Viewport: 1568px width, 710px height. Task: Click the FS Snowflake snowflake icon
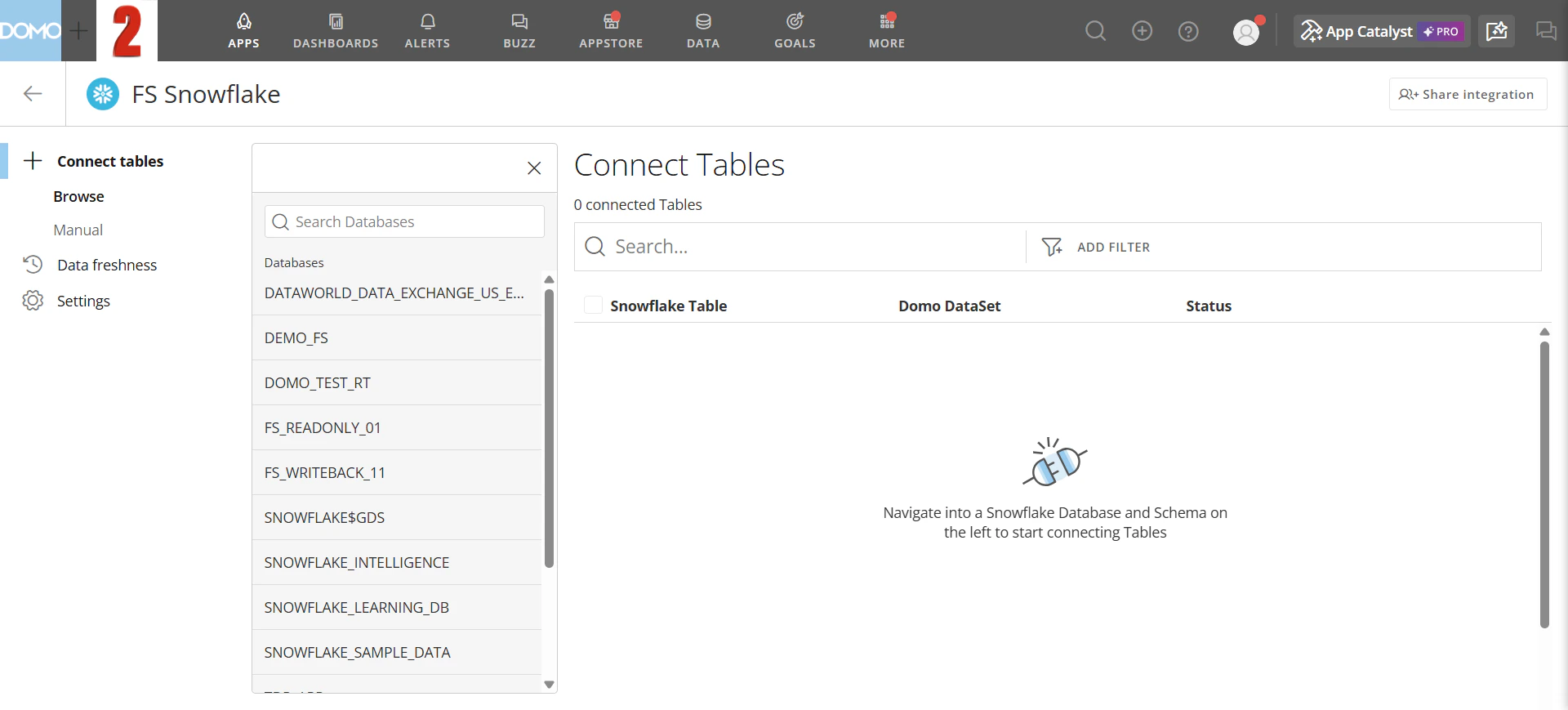(103, 94)
